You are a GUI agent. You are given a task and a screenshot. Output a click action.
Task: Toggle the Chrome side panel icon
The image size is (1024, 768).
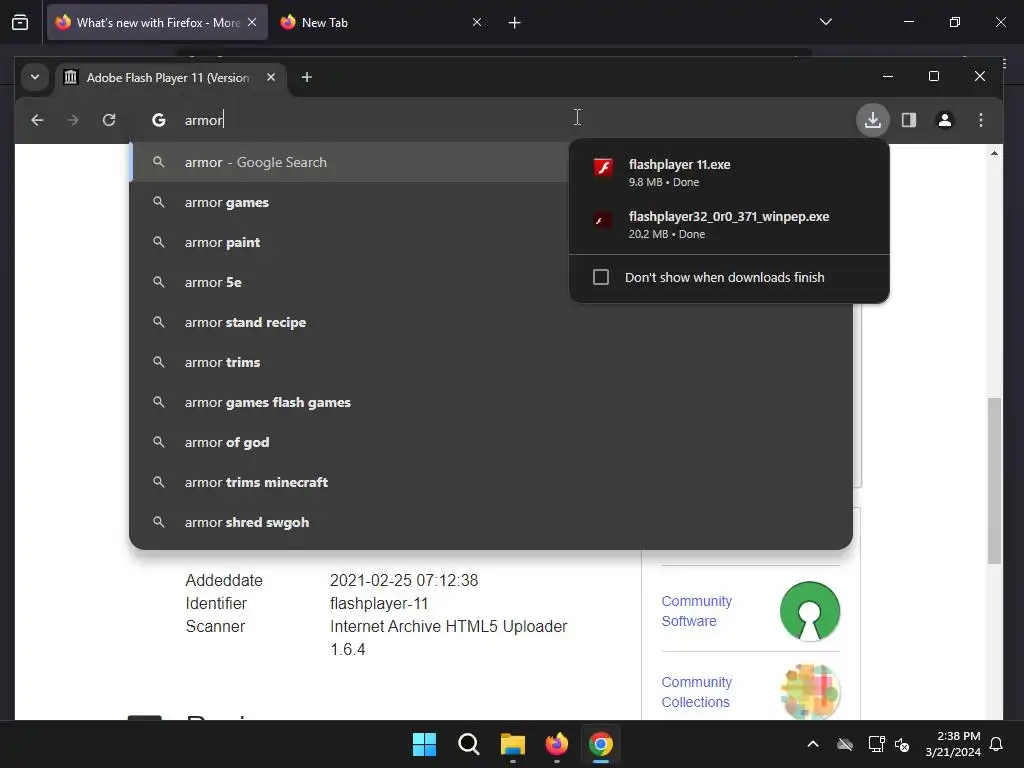(x=908, y=120)
